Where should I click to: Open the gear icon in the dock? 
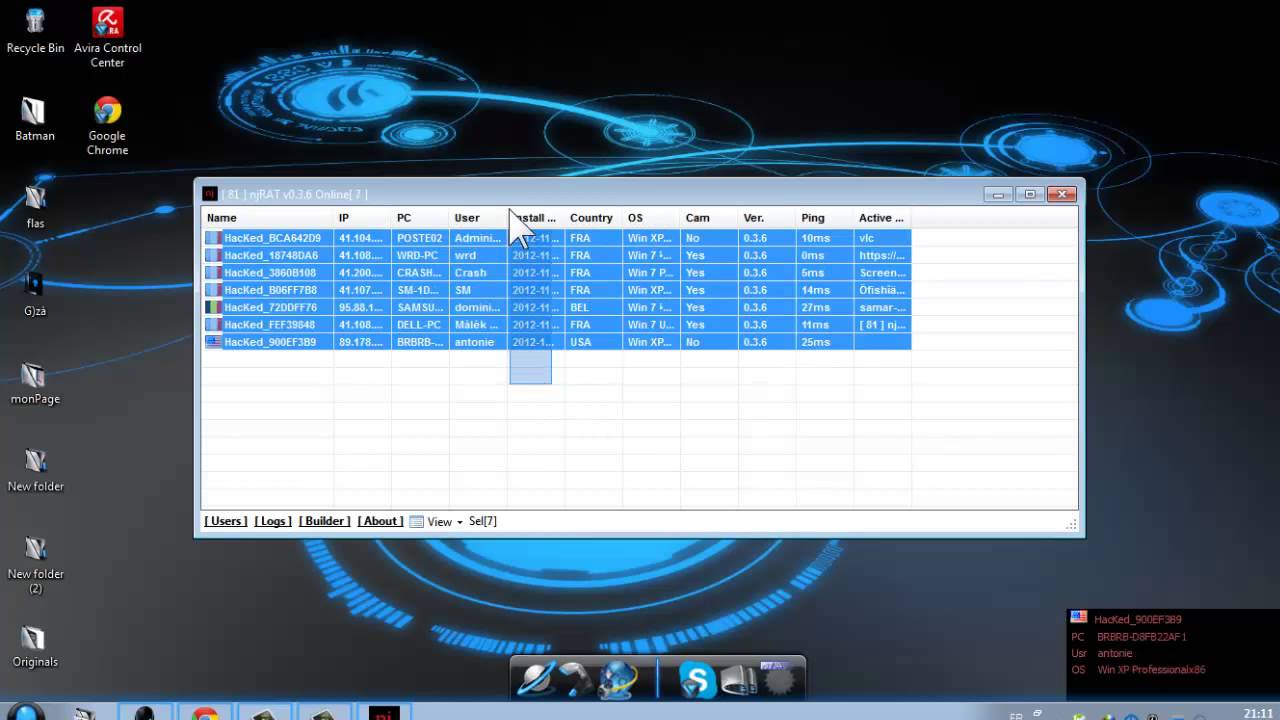click(779, 680)
